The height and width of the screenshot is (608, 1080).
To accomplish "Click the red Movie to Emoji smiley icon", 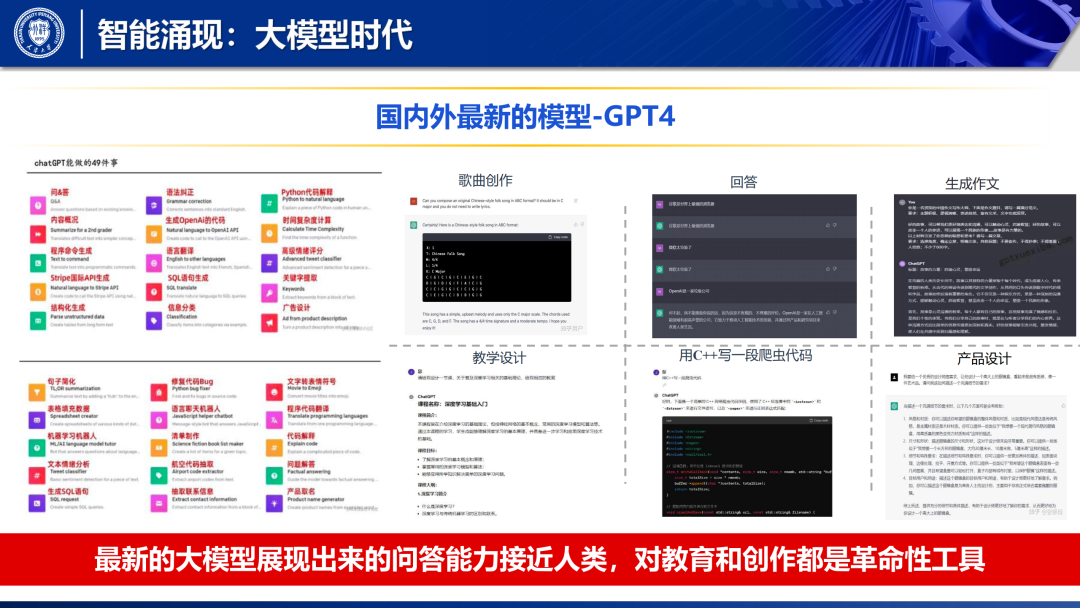I will tap(274, 392).
